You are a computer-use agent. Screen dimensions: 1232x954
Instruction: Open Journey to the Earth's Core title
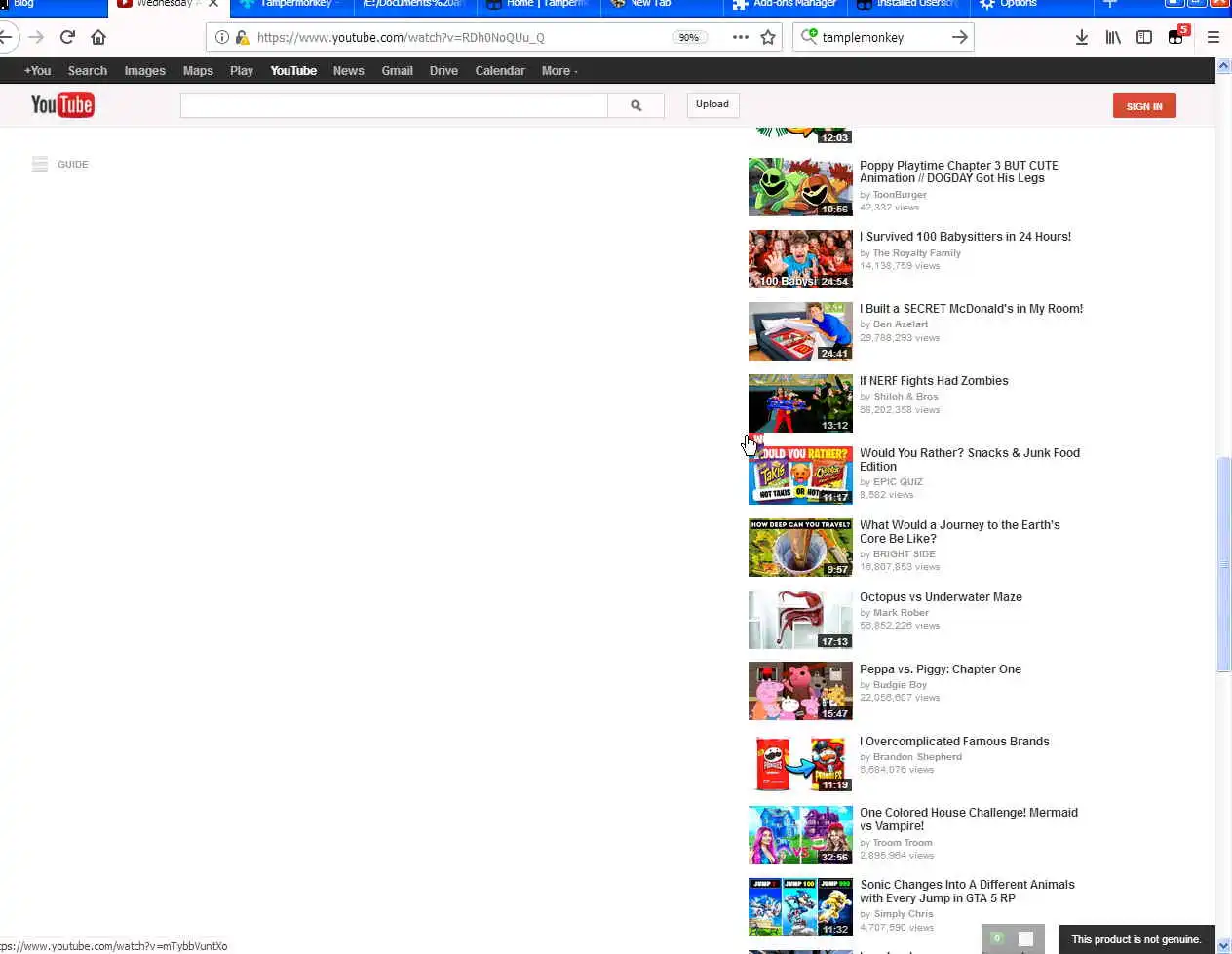(960, 532)
